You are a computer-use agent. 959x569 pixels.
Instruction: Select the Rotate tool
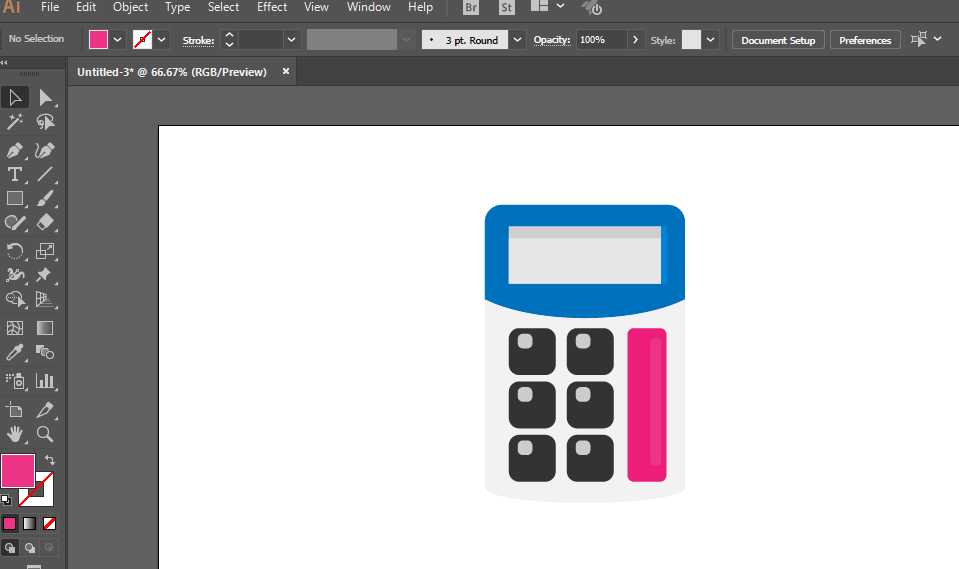pyautogui.click(x=15, y=251)
